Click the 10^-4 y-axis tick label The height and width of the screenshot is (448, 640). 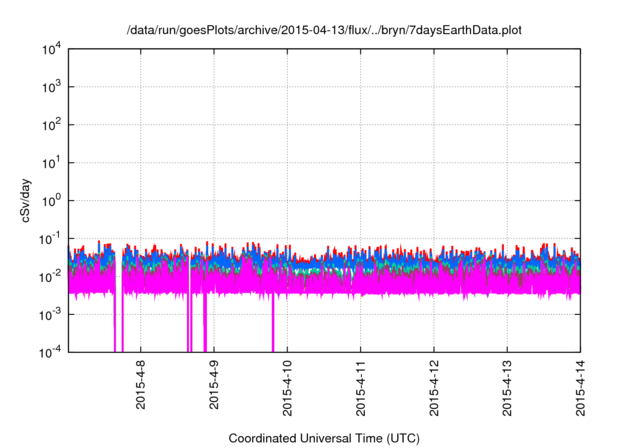(50, 352)
